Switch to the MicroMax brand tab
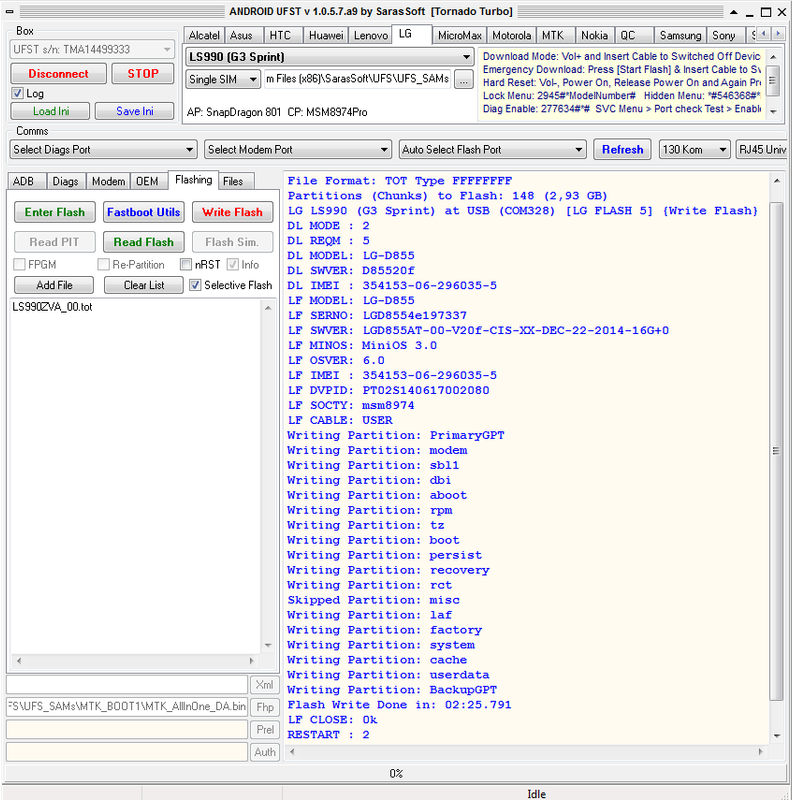The image size is (792, 800). (459, 35)
